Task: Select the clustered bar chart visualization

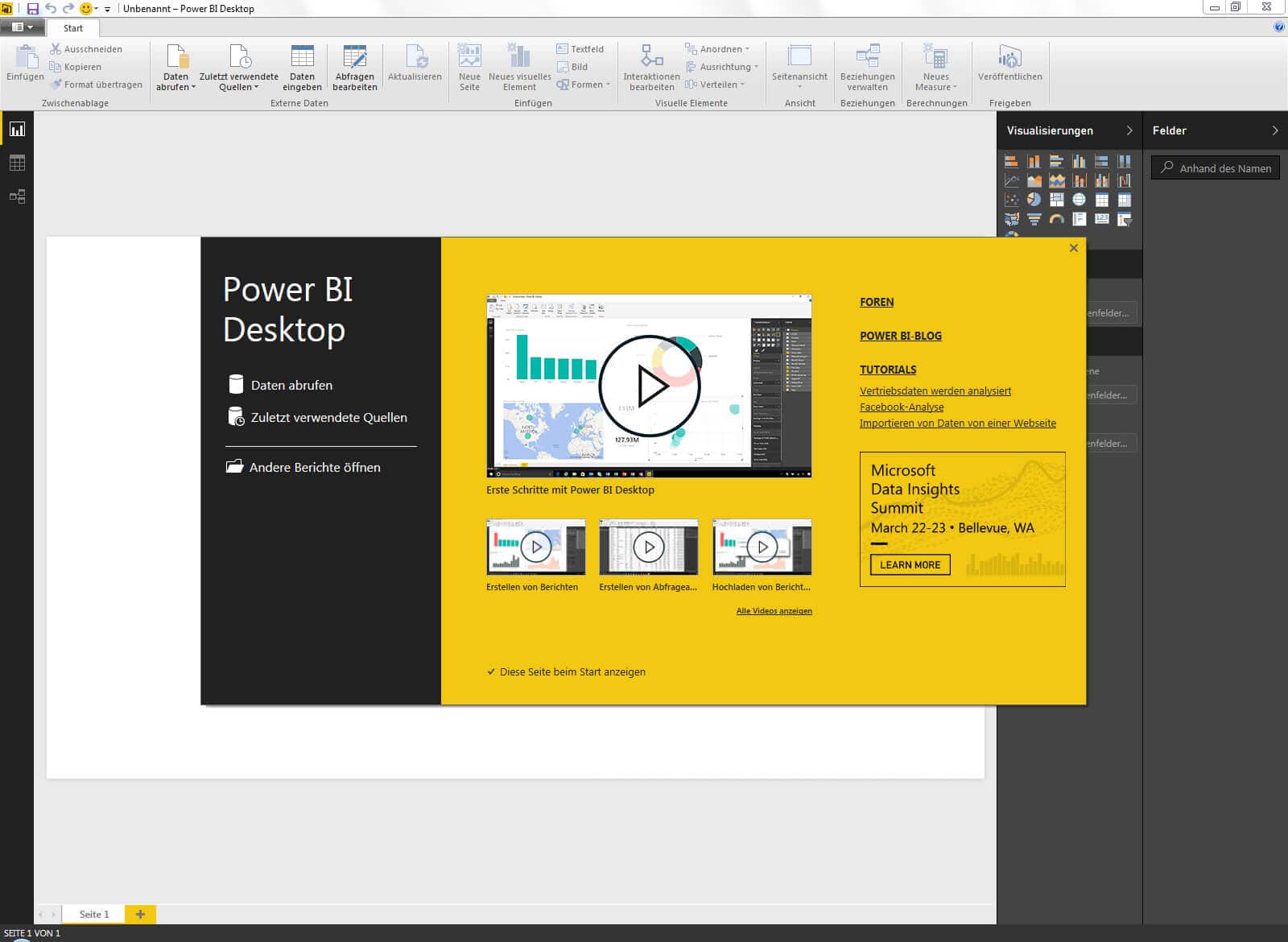Action: (1057, 161)
